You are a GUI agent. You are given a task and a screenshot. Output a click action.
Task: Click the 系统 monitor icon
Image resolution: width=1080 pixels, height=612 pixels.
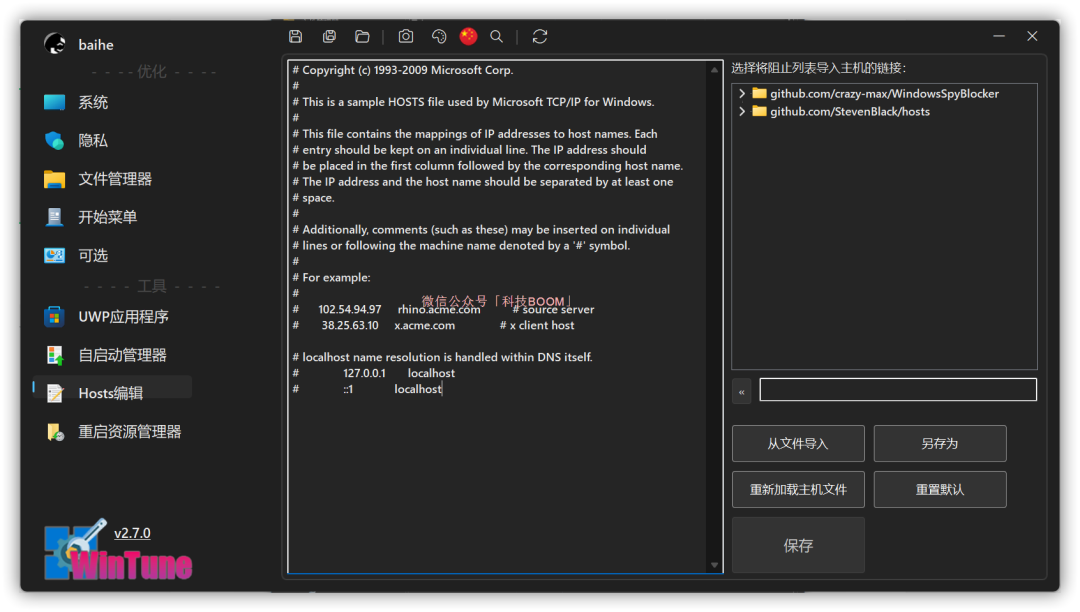54,103
